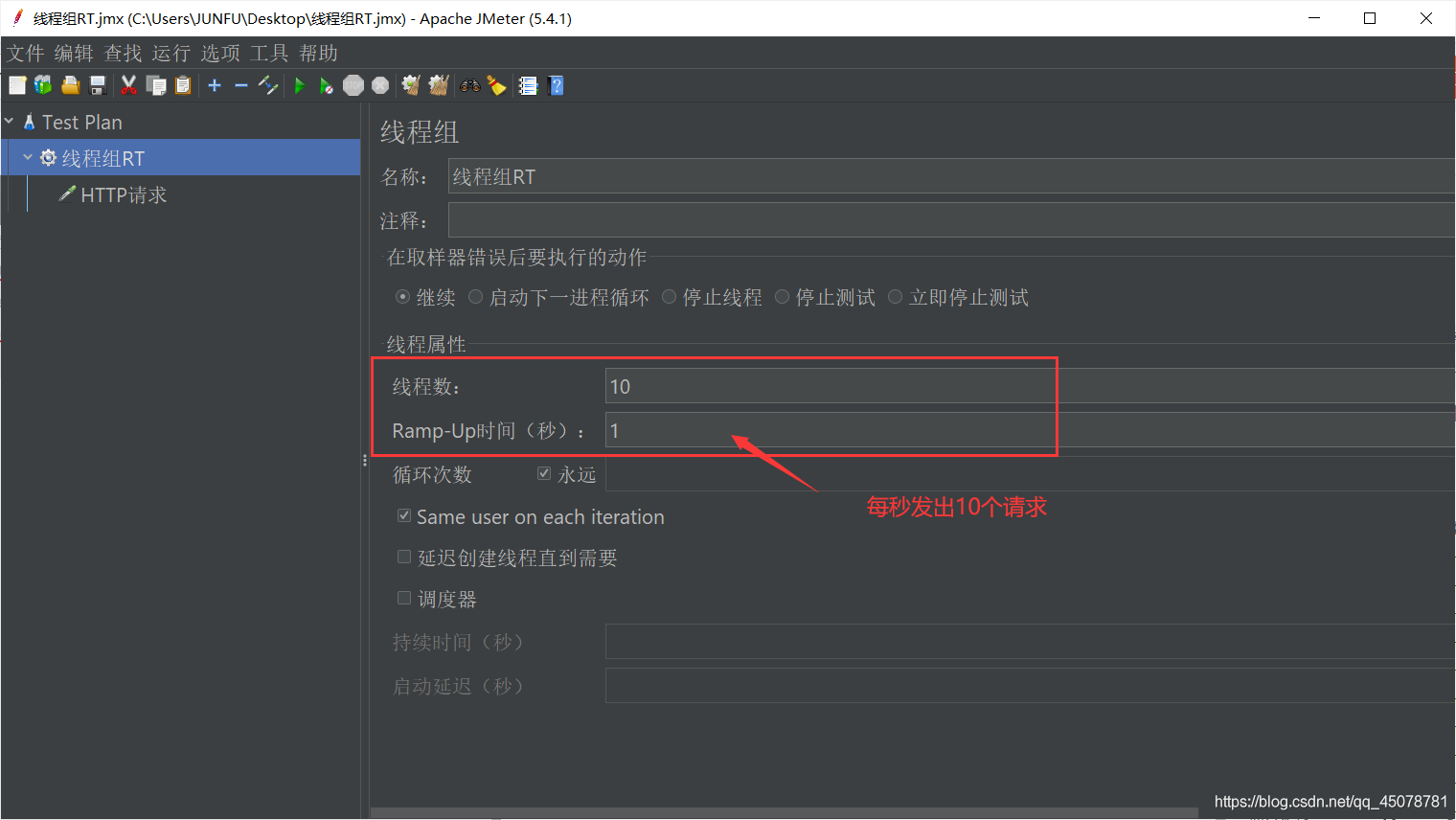Minimize the JMeter window
Viewport: 1456px width, 820px height.
1314,18
